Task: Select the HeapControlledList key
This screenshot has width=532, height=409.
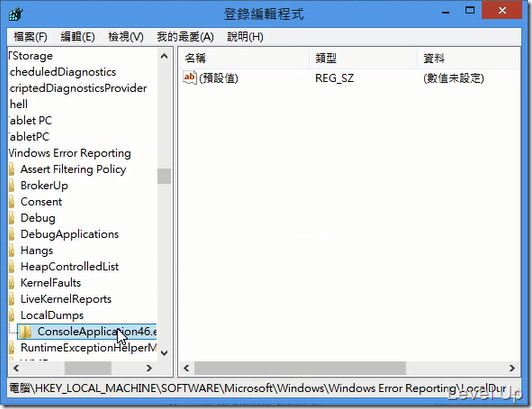Action: (70, 266)
